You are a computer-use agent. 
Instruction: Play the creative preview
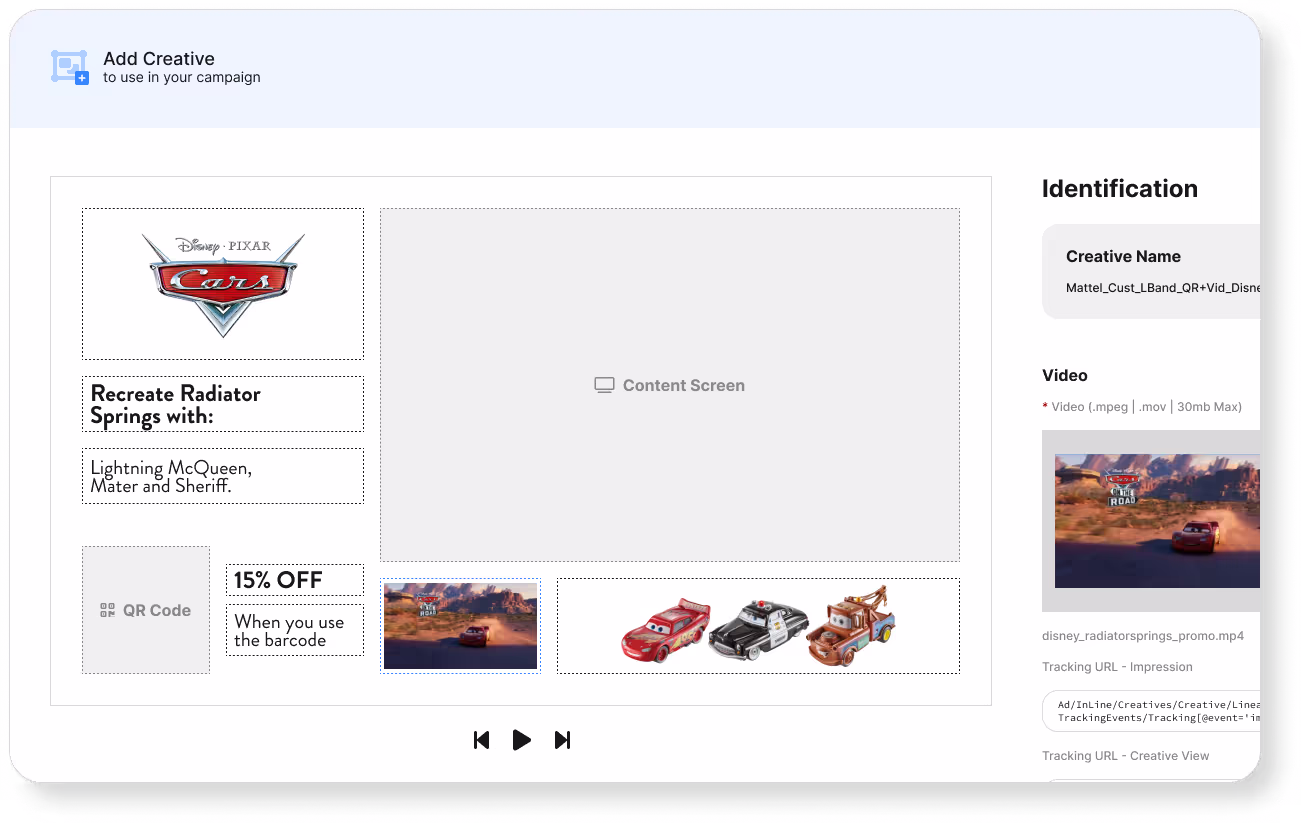coord(521,740)
